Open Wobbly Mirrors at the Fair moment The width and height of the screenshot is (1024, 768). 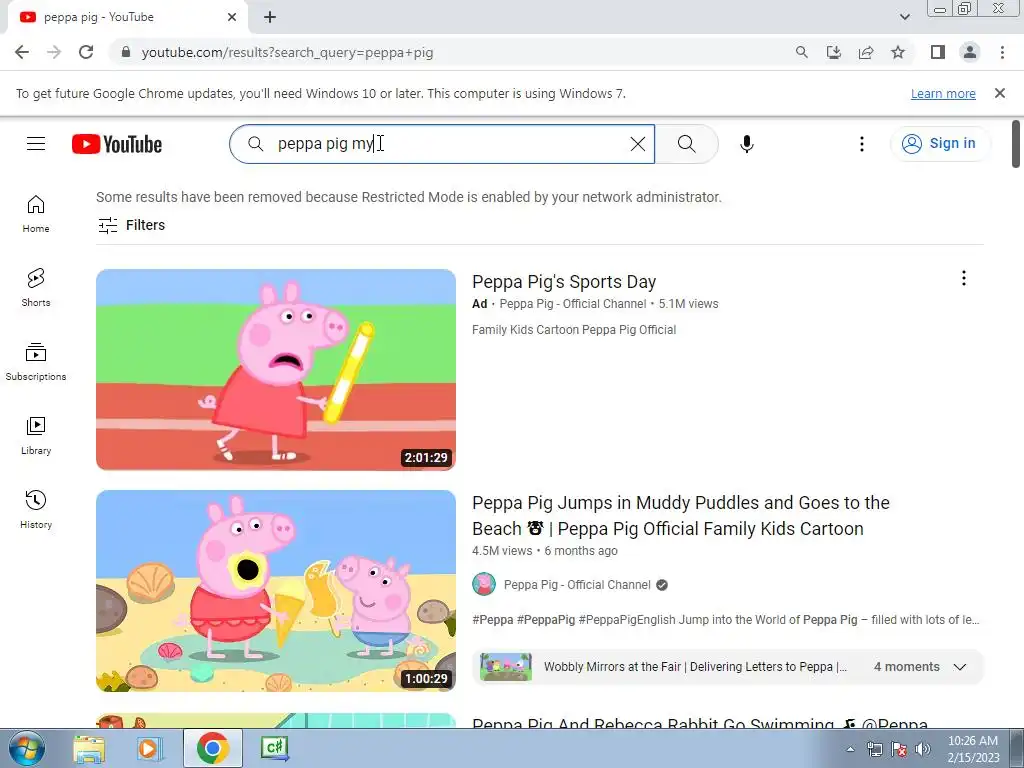(695, 667)
